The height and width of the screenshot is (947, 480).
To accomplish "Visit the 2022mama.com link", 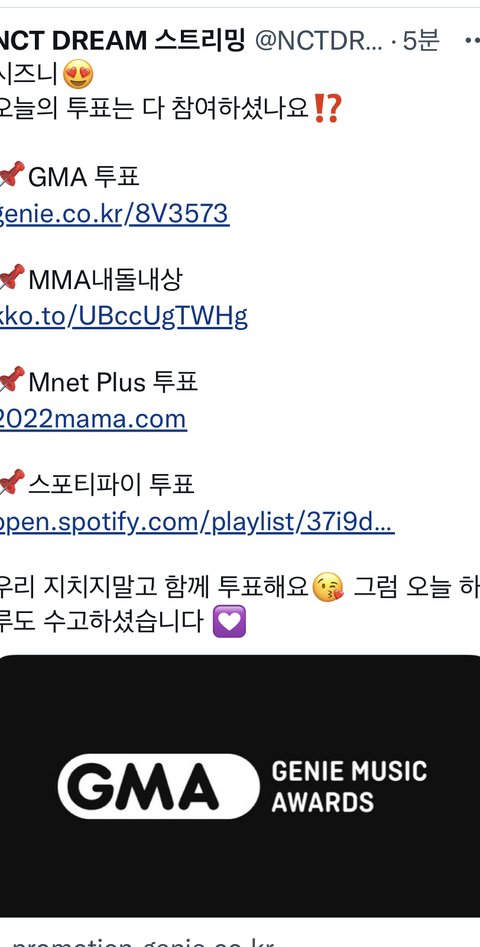I will pos(93,419).
